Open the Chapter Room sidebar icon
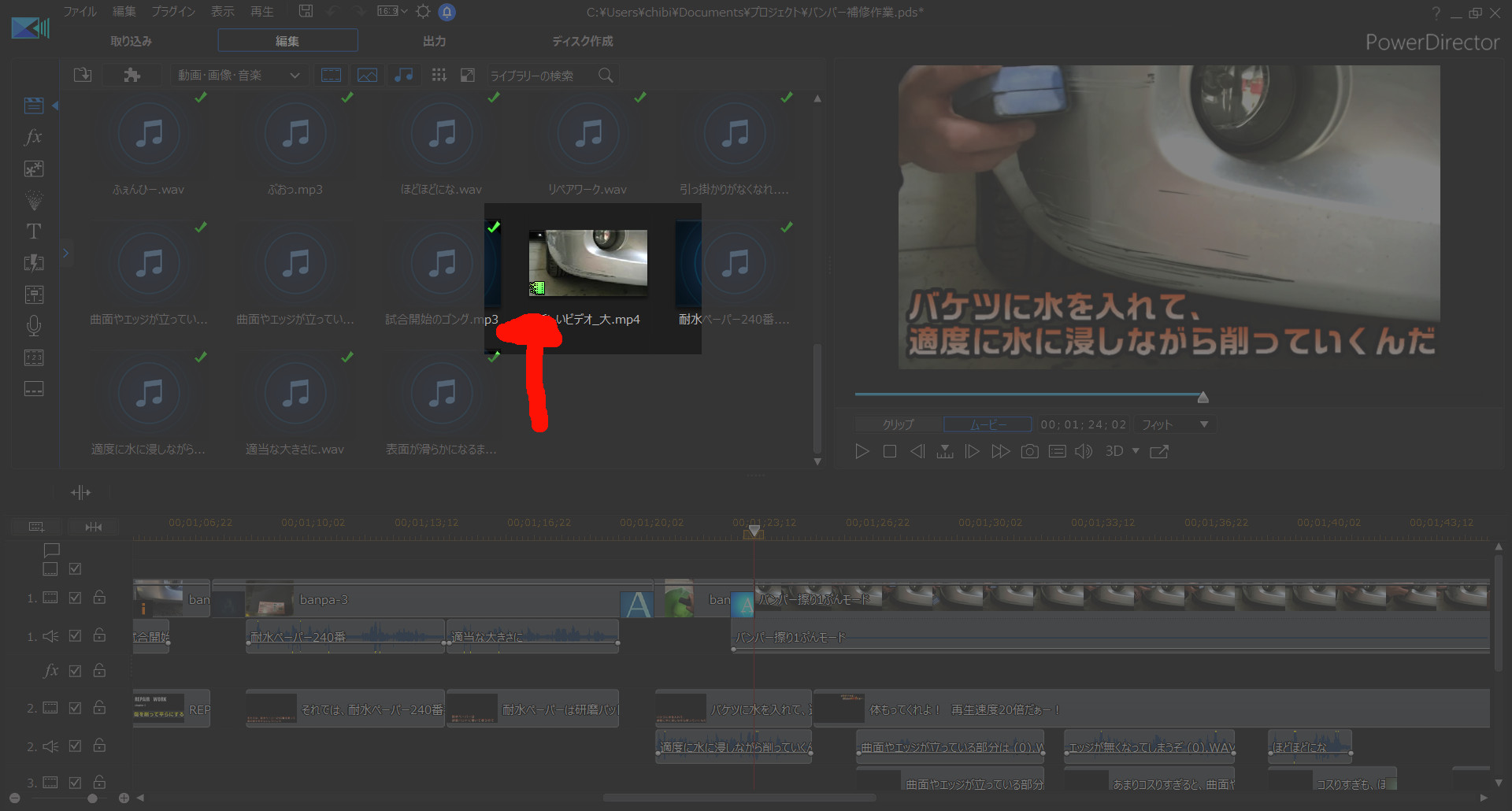The image size is (1512, 811). pos(34,357)
